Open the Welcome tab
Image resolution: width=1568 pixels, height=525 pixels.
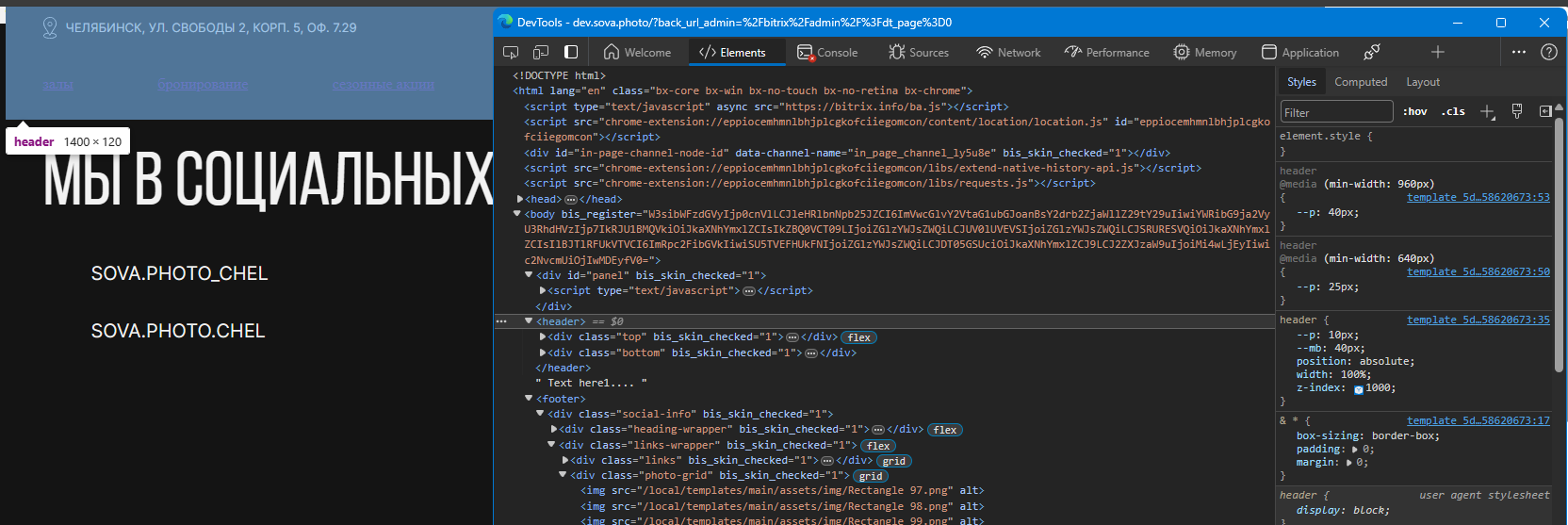[x=638, y=53]
